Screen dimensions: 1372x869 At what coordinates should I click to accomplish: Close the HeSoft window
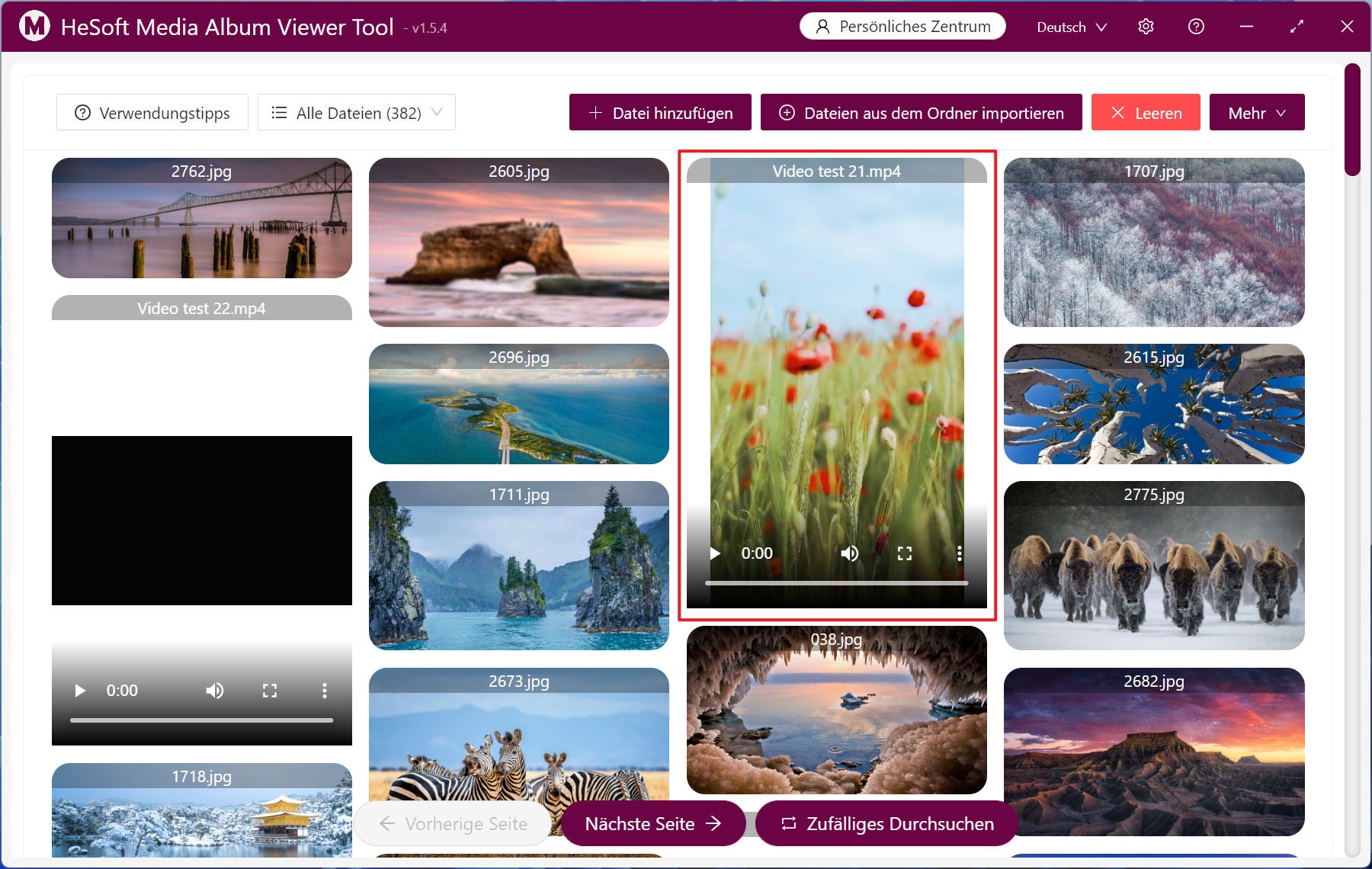(x=1347, y=27)
